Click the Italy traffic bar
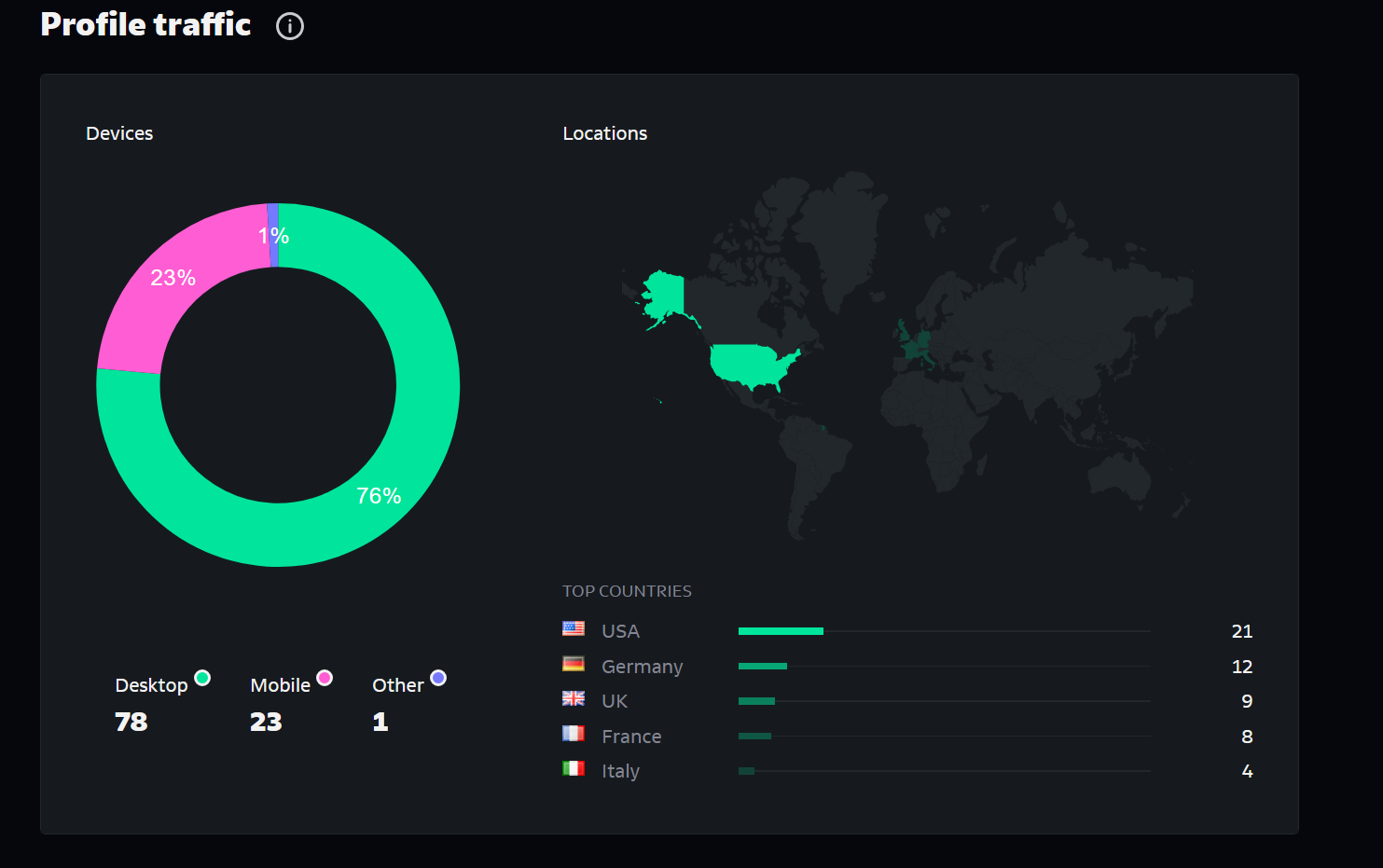This screenshot has width=1383, height=868. [746, 771]
